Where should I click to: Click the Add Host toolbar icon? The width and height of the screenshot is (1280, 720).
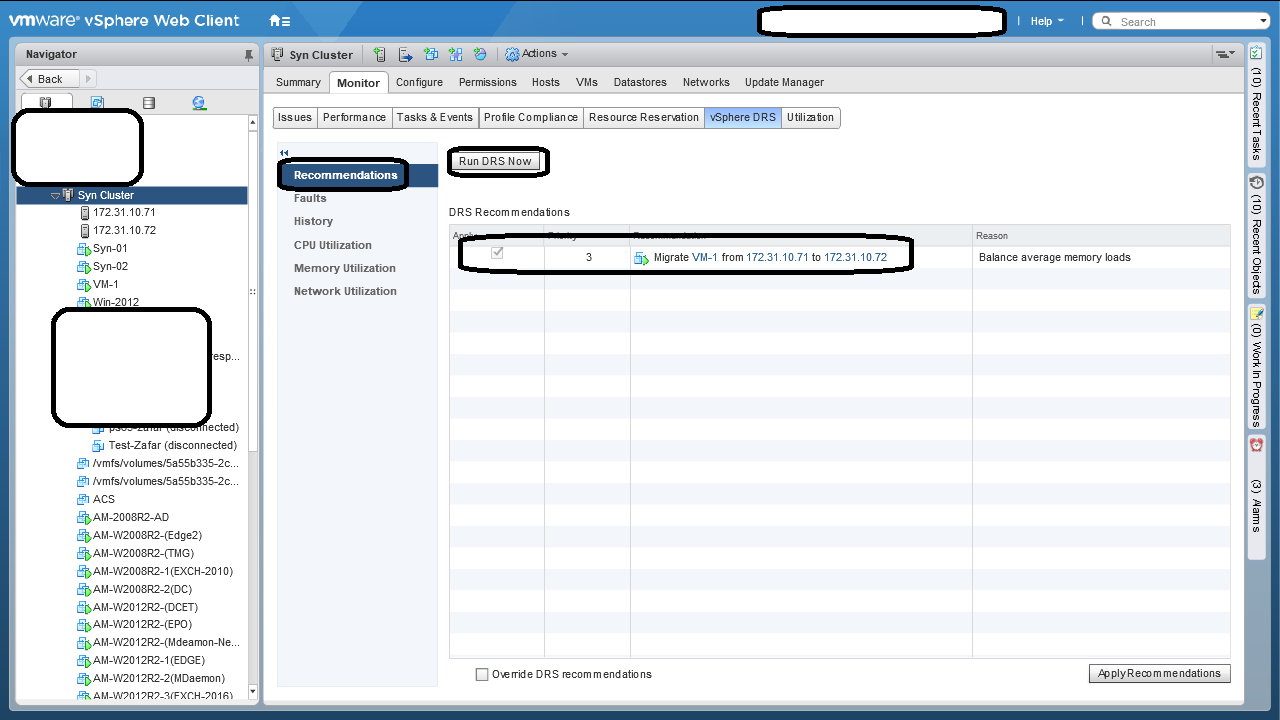pos(380,55)
